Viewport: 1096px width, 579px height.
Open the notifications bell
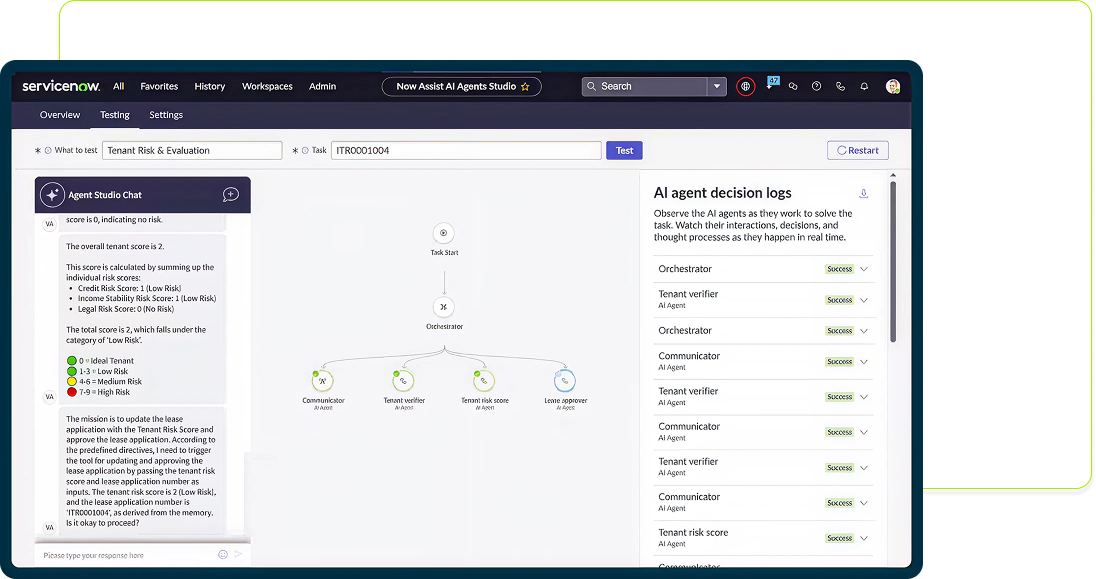[864, 87]
